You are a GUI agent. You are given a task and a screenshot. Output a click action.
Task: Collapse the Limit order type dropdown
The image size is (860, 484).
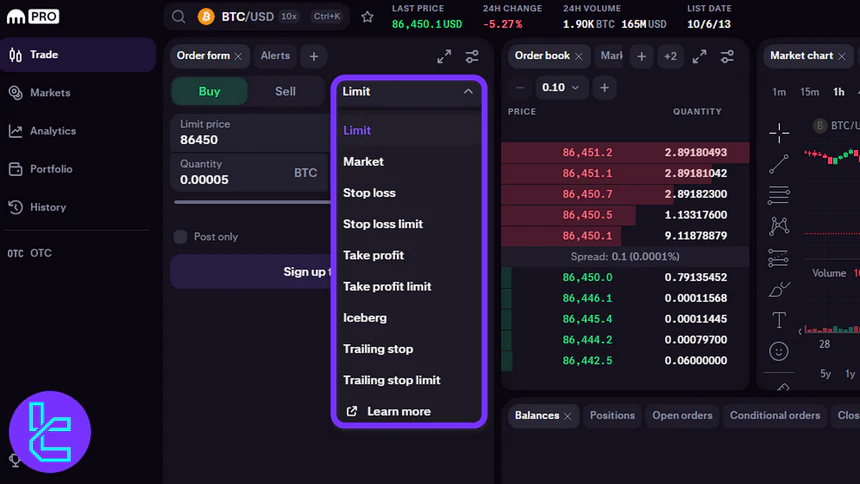coord(467,91)
